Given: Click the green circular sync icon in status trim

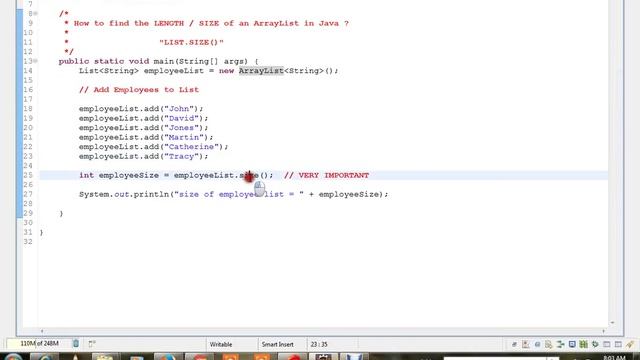Looking at the screenshot, I should [x=595, y=344].
